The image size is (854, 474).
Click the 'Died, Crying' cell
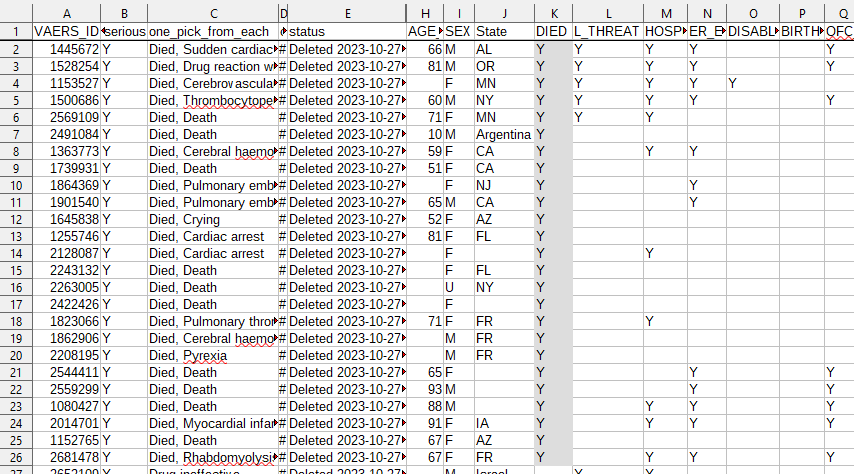point(213,220)
